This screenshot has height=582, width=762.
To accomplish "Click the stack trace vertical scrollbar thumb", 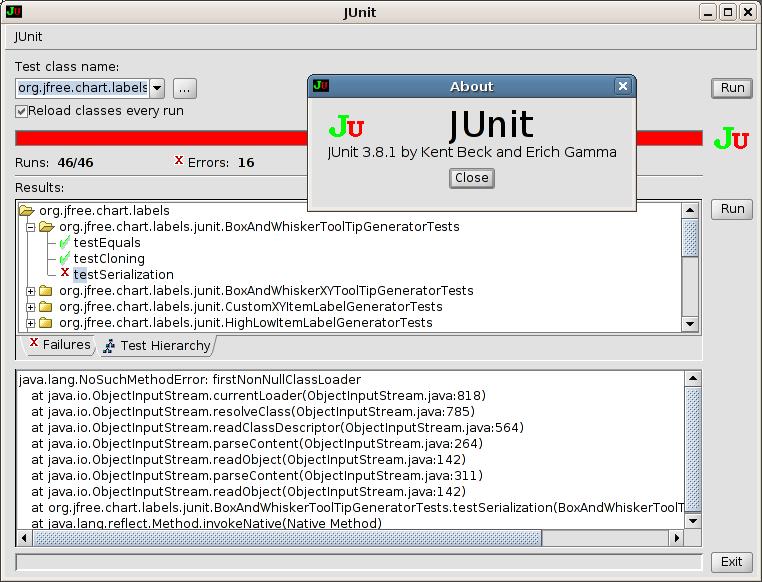I will pos(693,449).
